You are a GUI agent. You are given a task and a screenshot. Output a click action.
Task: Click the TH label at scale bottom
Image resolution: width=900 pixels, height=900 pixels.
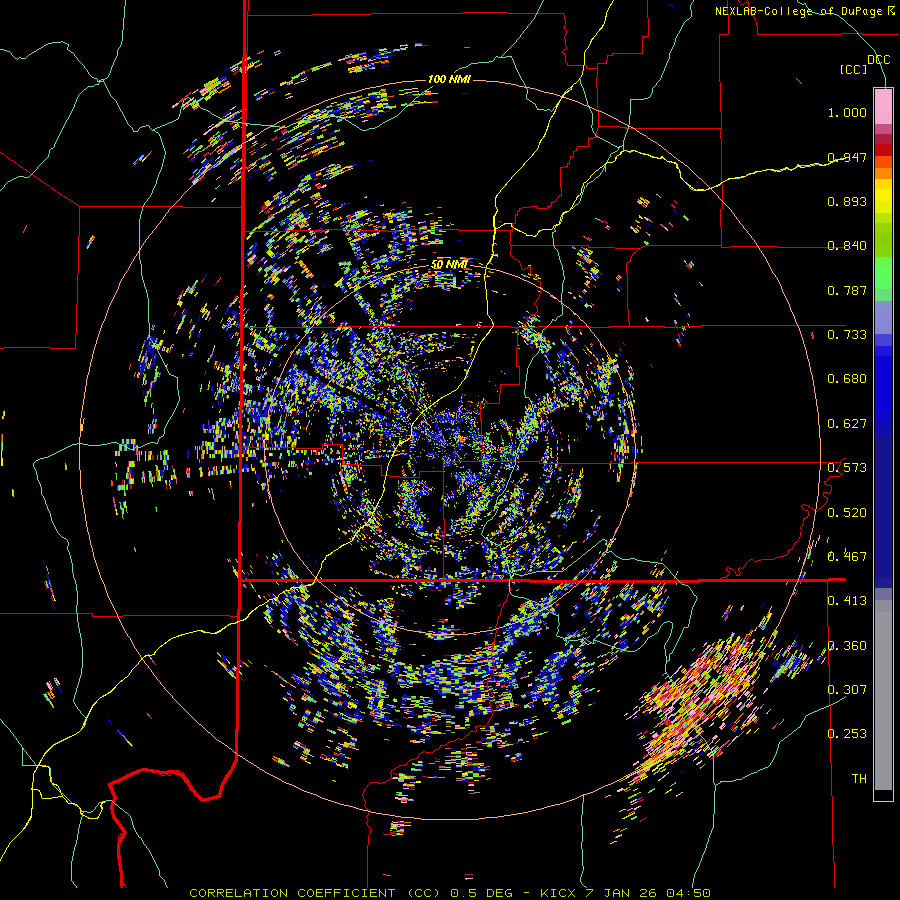coord(859,779)
